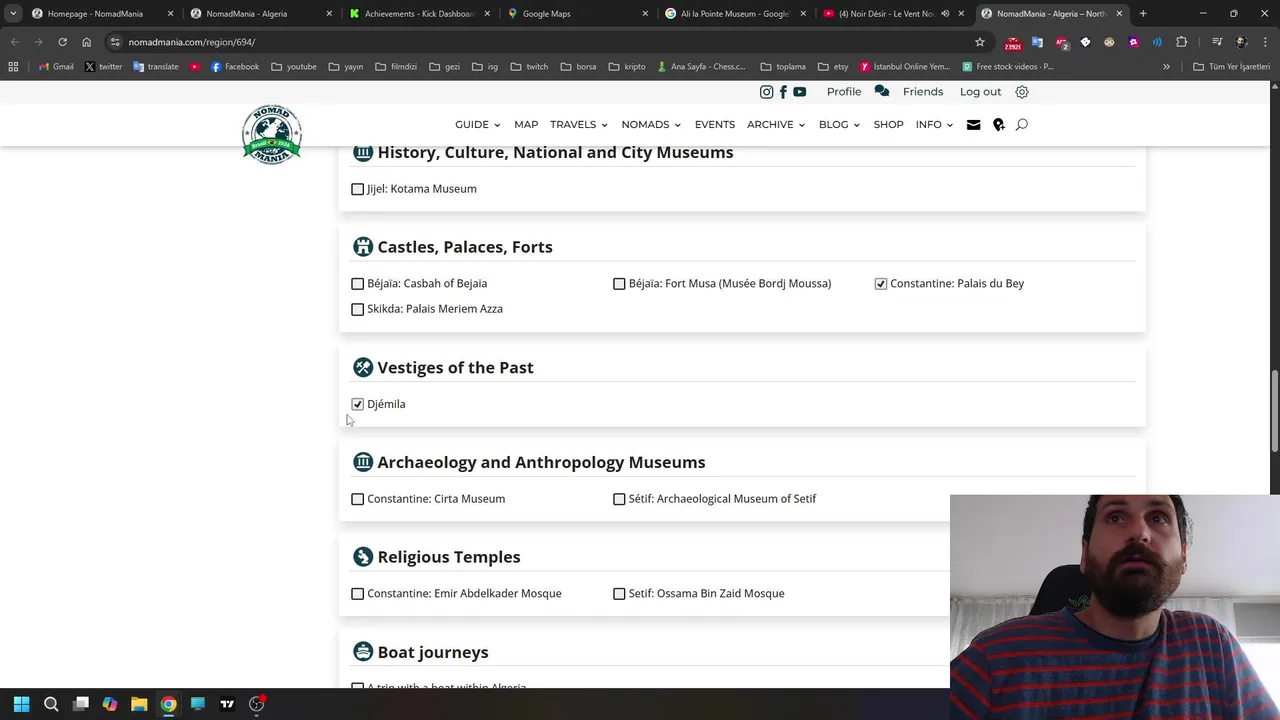Open the Copilot taskbar icon
Screen dimensions: 1280x720
point(110,704)
